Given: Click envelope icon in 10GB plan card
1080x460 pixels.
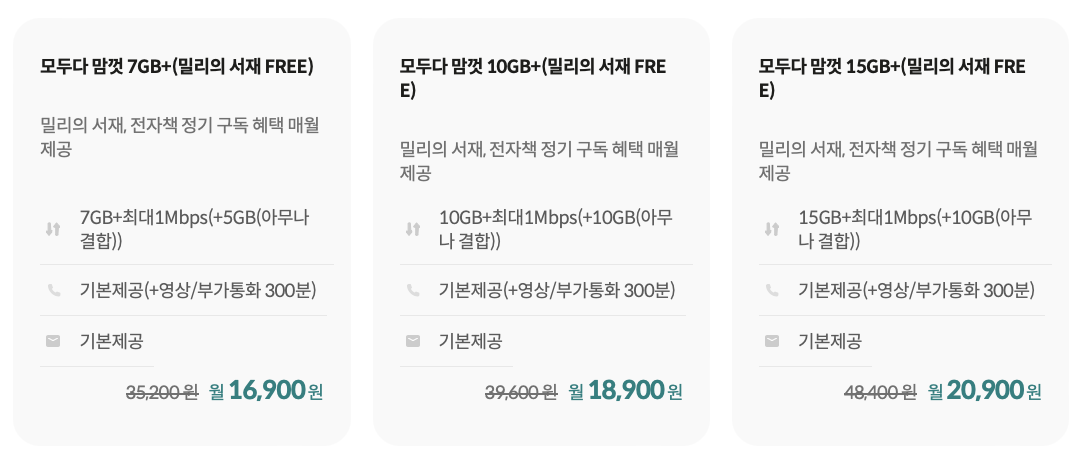Looking at the screenshot, I should click(x=413, y=341).
